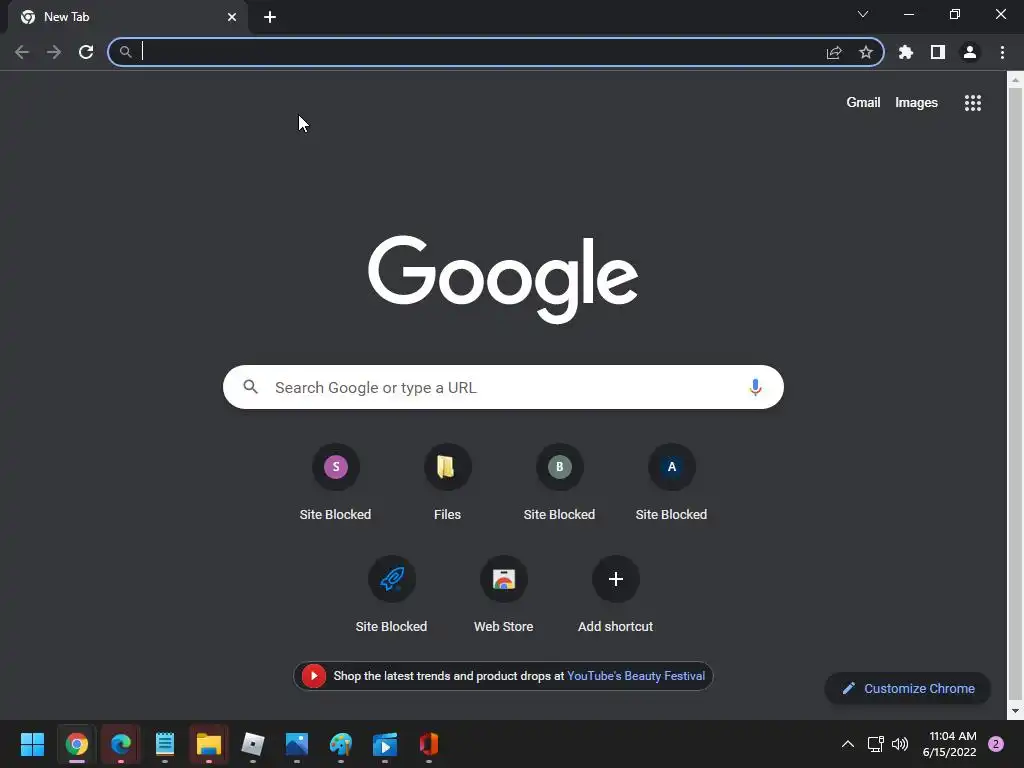
Task: Open a new tab with the plus button
Action: click(x=270, y=17)
